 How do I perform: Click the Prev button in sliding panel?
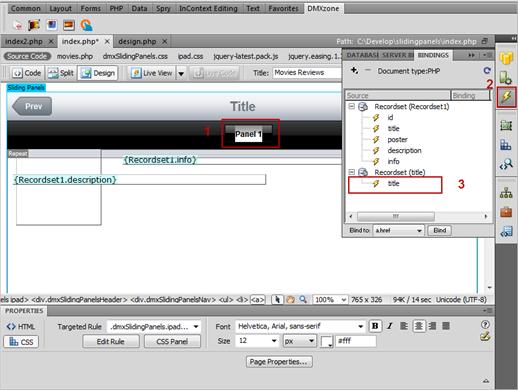point(32,106)
